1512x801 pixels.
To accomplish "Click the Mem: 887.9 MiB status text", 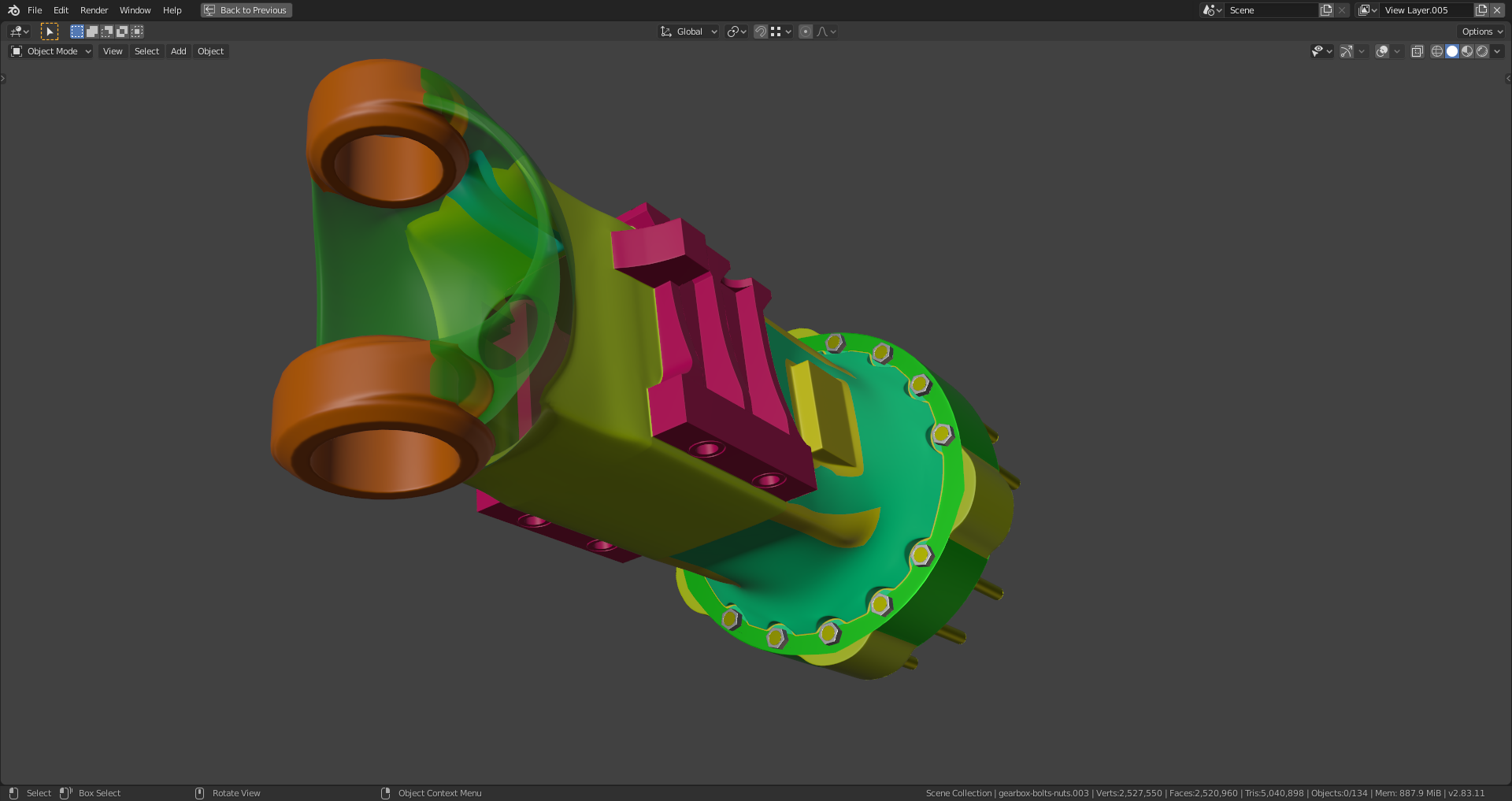I will pyautogui.click(x=1408, y=793).
